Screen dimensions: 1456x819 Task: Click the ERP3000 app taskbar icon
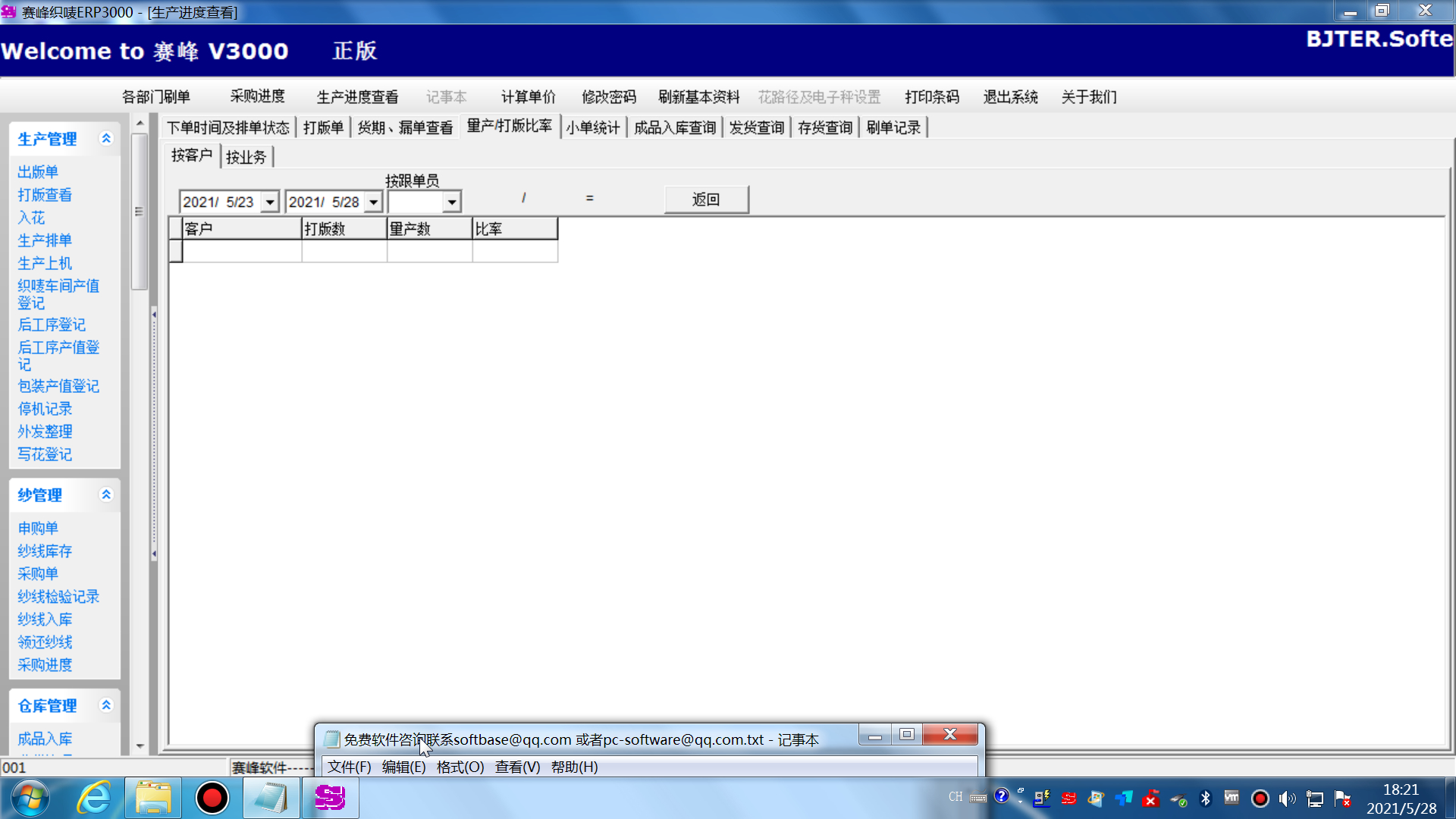[330, 798]
